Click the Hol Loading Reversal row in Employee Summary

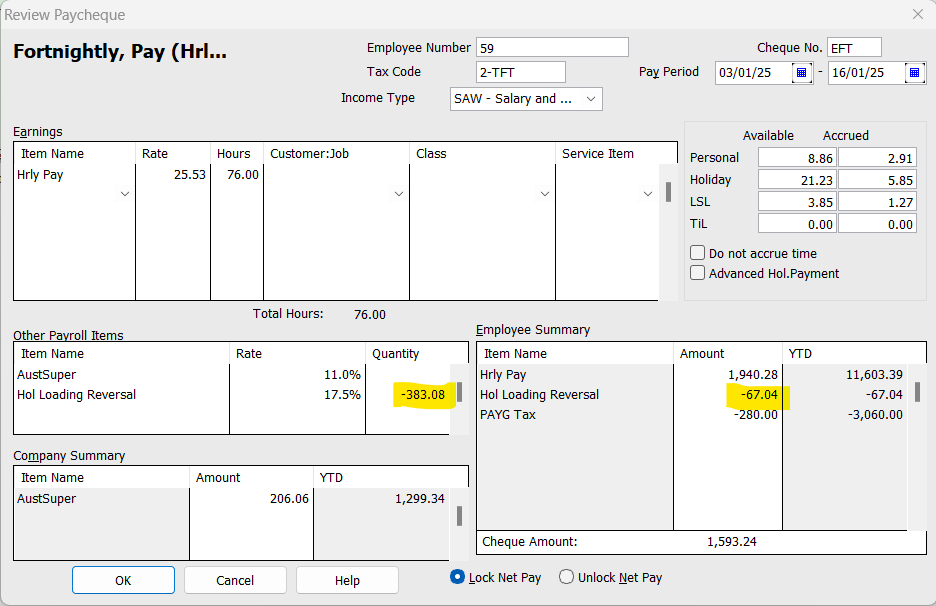coord(692,395)
